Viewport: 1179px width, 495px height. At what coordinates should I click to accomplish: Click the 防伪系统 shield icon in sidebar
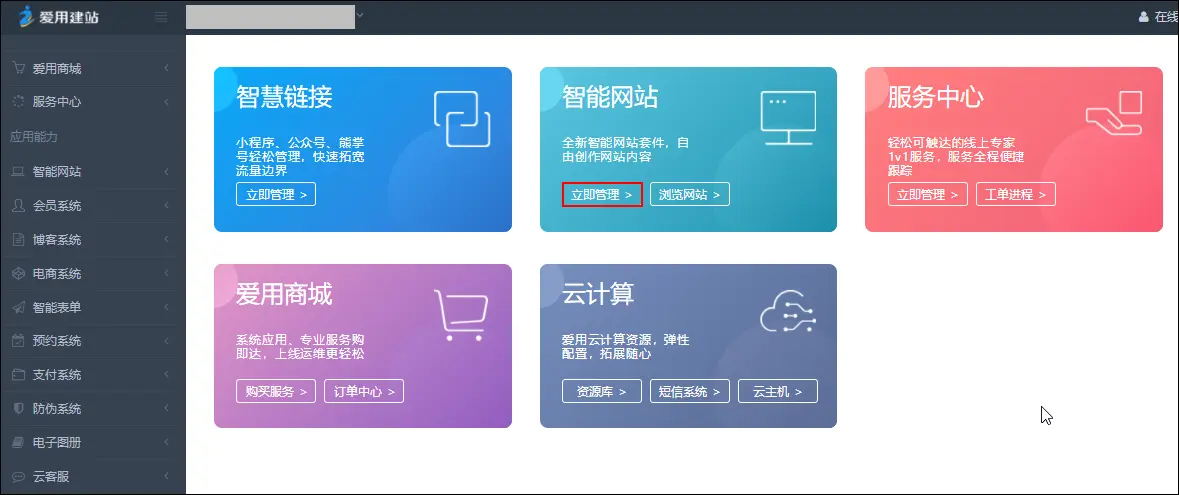[x=18, y=409]
